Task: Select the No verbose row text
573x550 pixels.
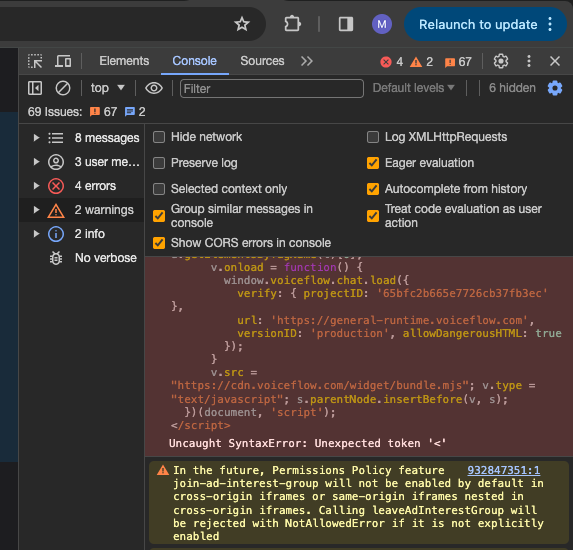Action: tap(106, 258)
